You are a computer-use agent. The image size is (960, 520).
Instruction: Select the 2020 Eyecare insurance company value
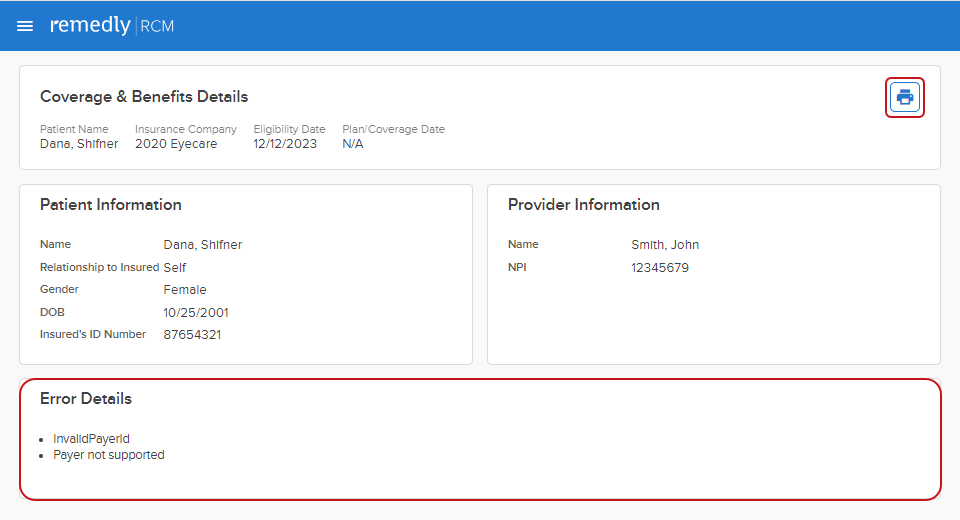click(176, 144)
